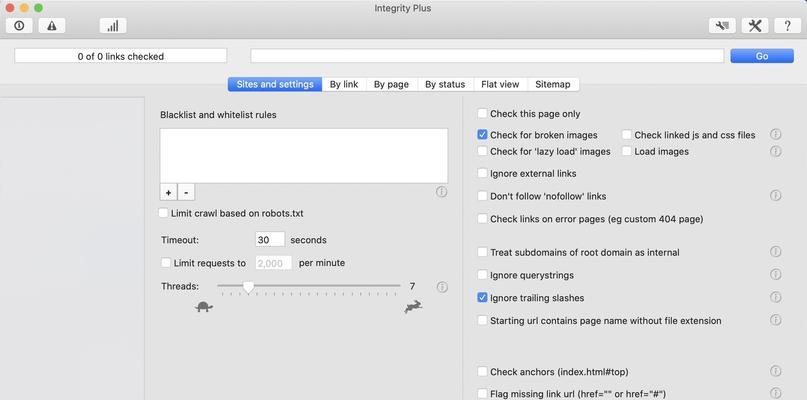Image resolution: width=807 pixels, height=400 pixels.
Task: Click info icon for linked js and css files
Action: coord(776,134)
